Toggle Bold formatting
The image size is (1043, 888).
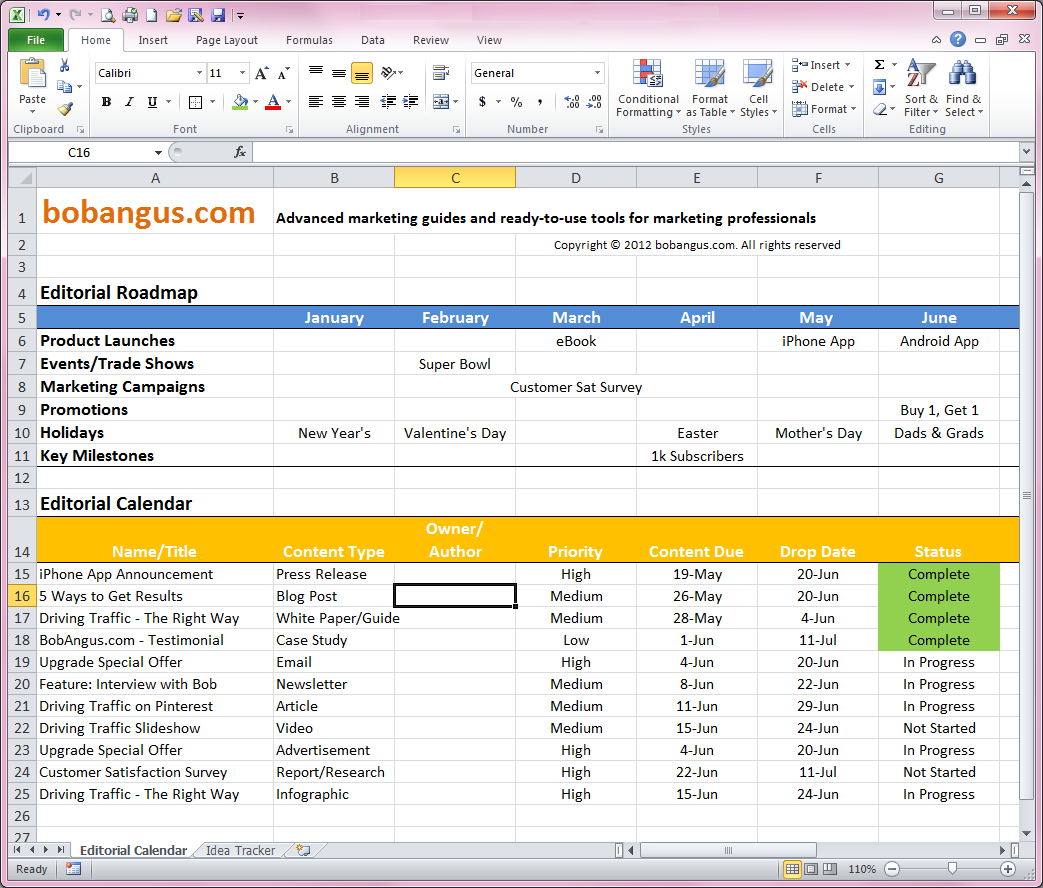pos(107,102)
